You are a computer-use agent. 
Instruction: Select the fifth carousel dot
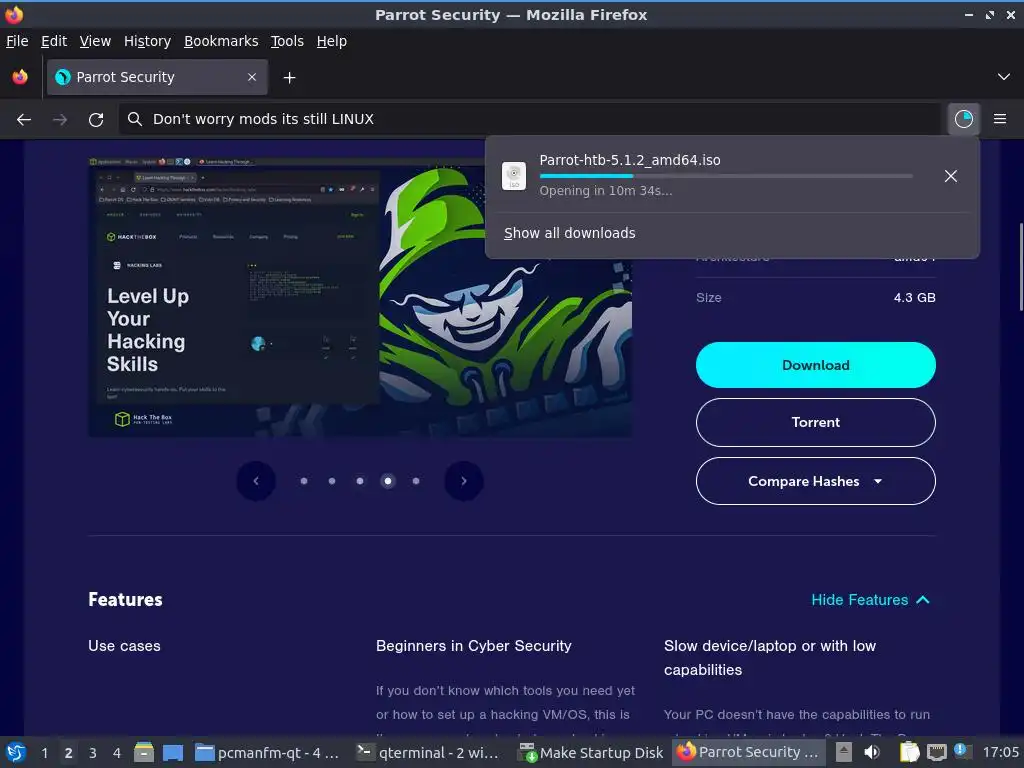416,481
